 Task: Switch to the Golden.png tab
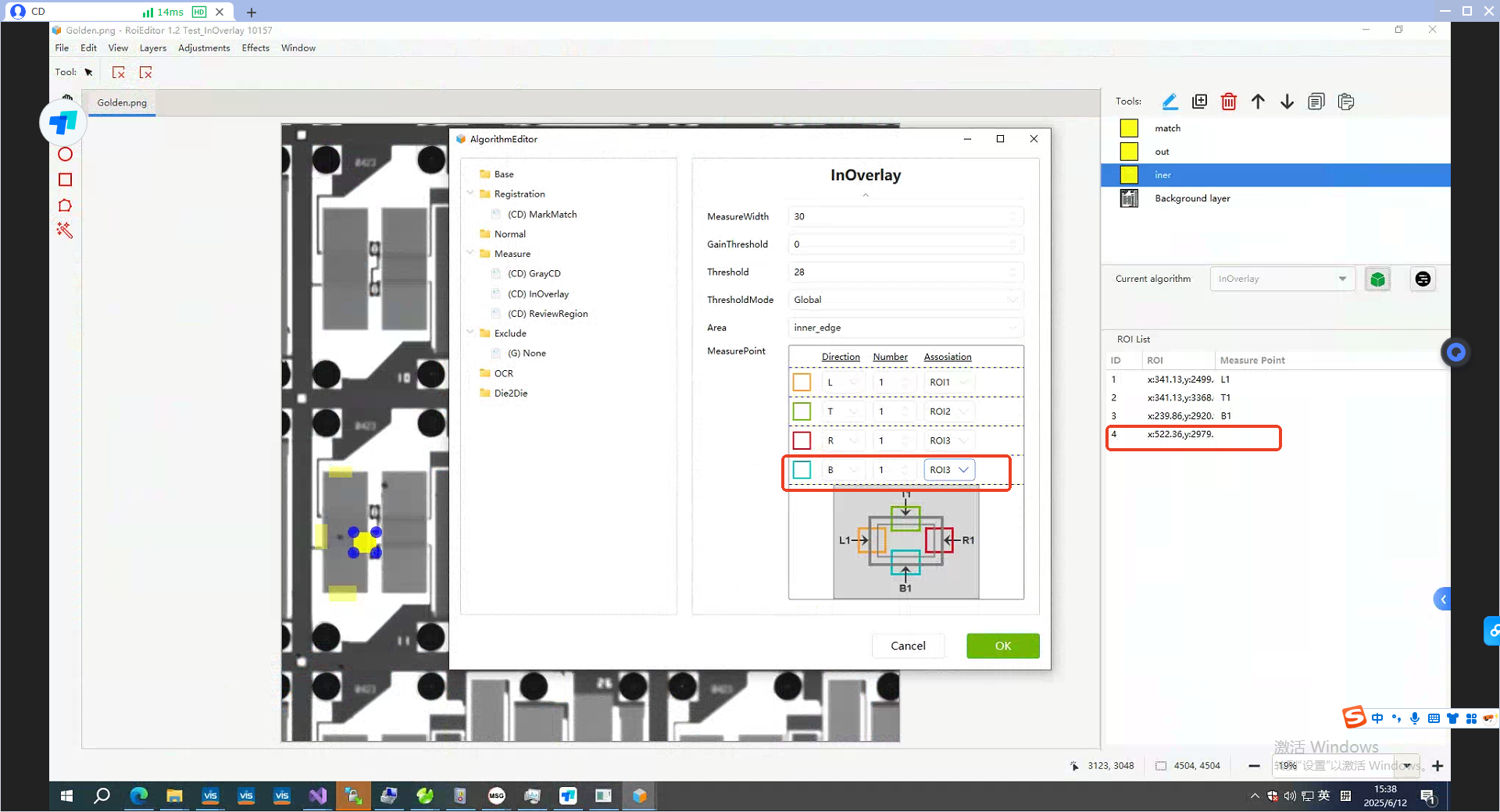point(122,103)
